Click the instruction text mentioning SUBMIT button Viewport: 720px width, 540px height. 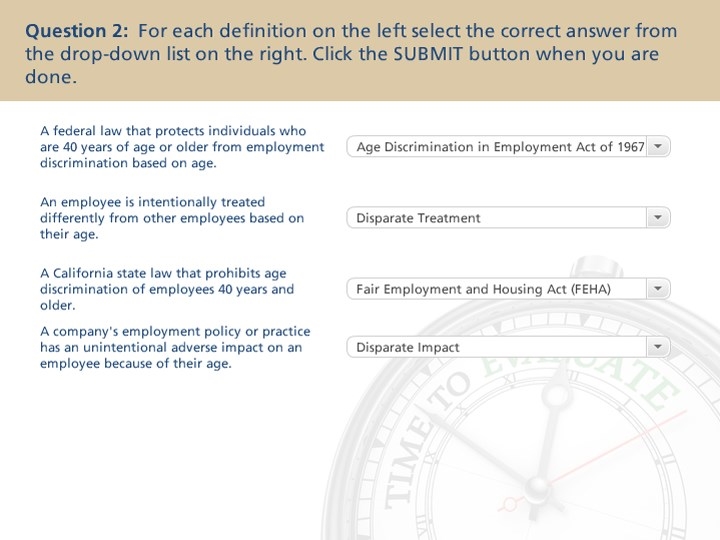pyautogui.click(x=351, y=54)
